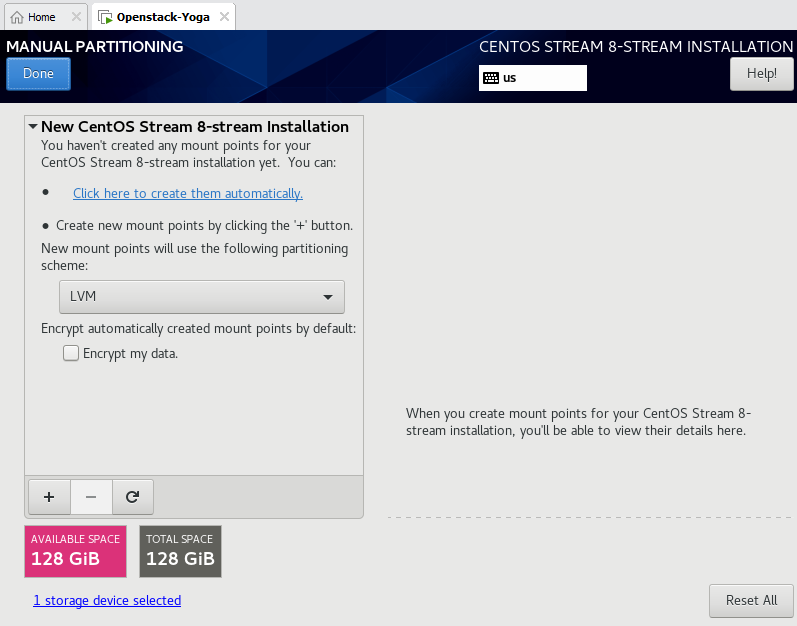Click the 'us' keyboard layout field
Screen dimensions: 797x626
[533, 78]
